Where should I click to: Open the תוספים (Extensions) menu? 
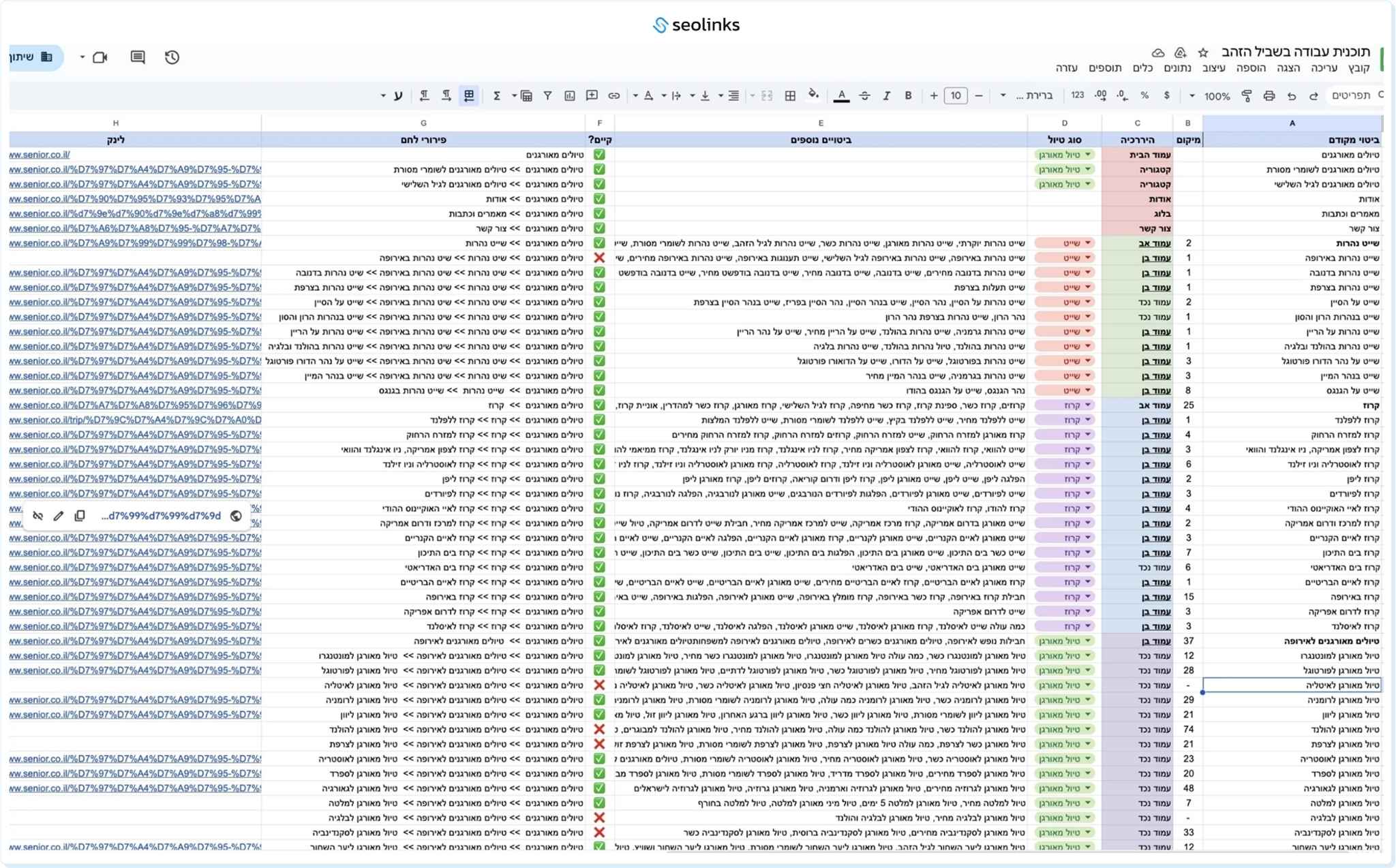pos(1105,68)
